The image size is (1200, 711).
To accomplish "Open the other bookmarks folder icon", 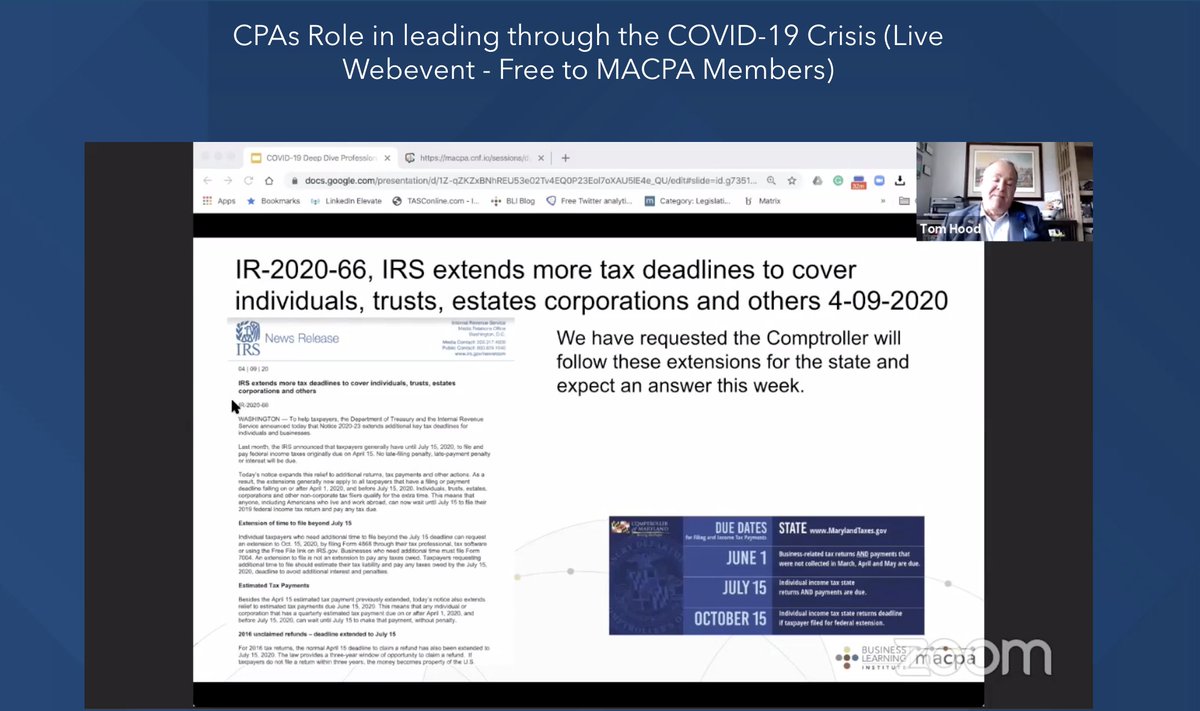I will point(904,200).
